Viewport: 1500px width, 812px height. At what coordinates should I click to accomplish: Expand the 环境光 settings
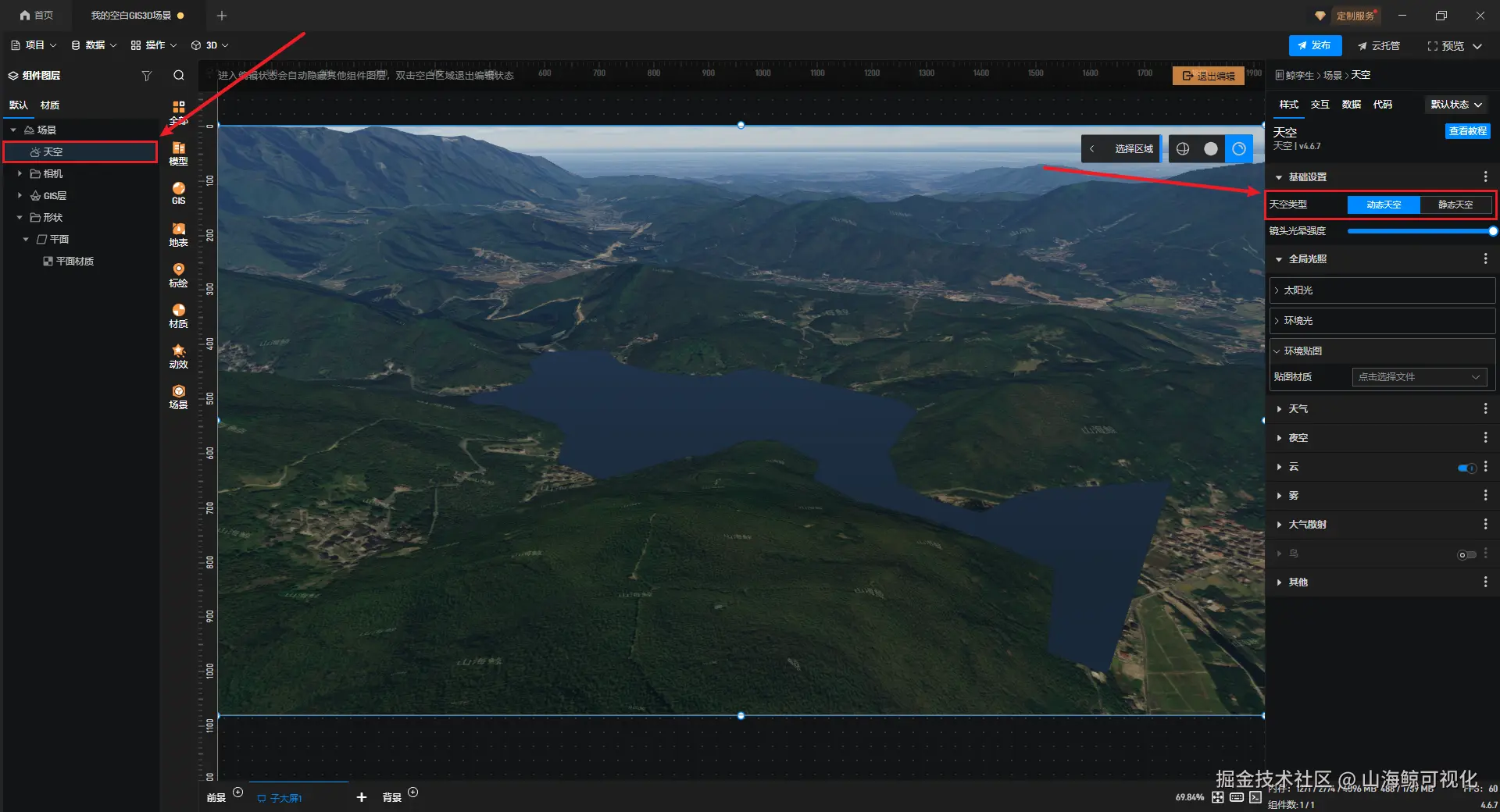(x=1383, y=321)
